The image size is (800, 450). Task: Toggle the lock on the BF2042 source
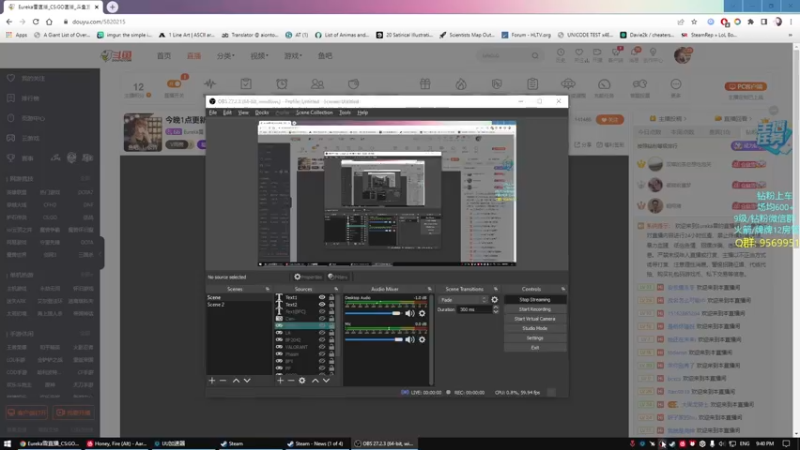click(x=332, y=340)
